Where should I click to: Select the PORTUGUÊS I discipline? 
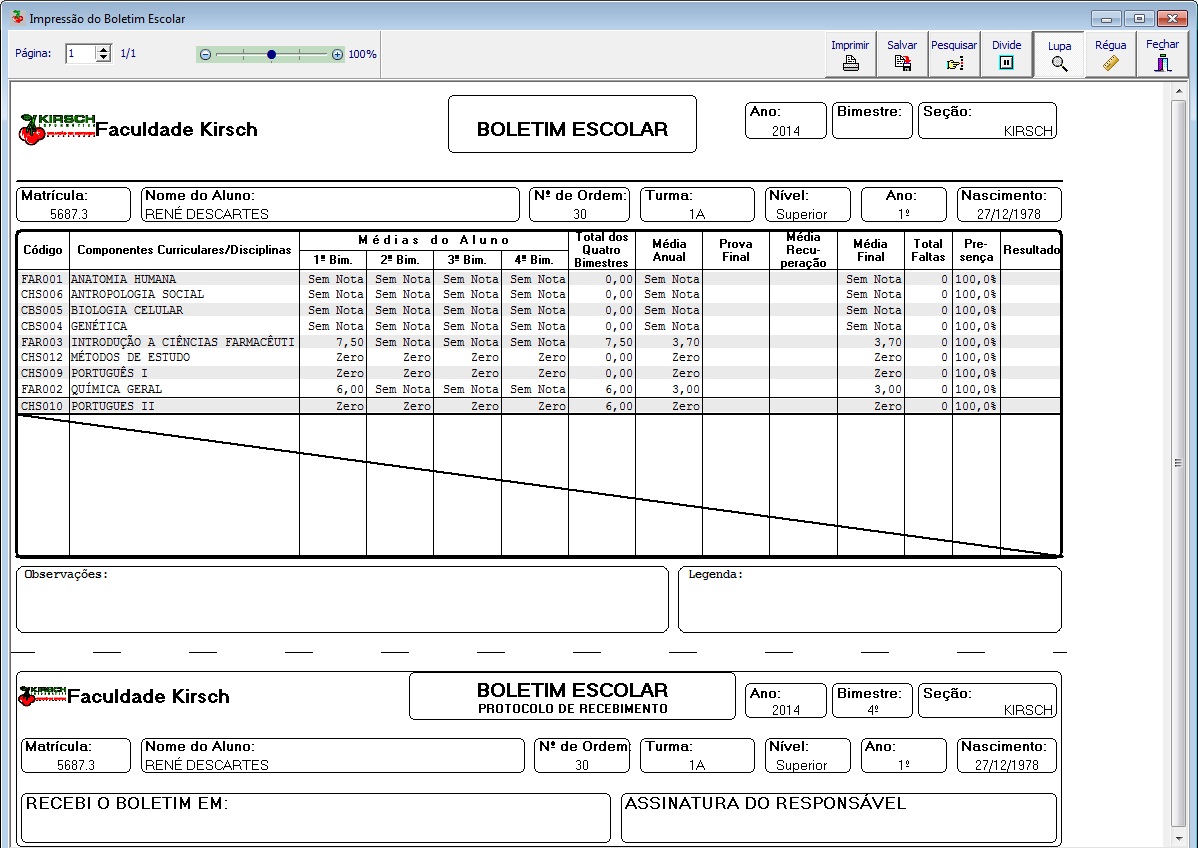pos(109,374)
